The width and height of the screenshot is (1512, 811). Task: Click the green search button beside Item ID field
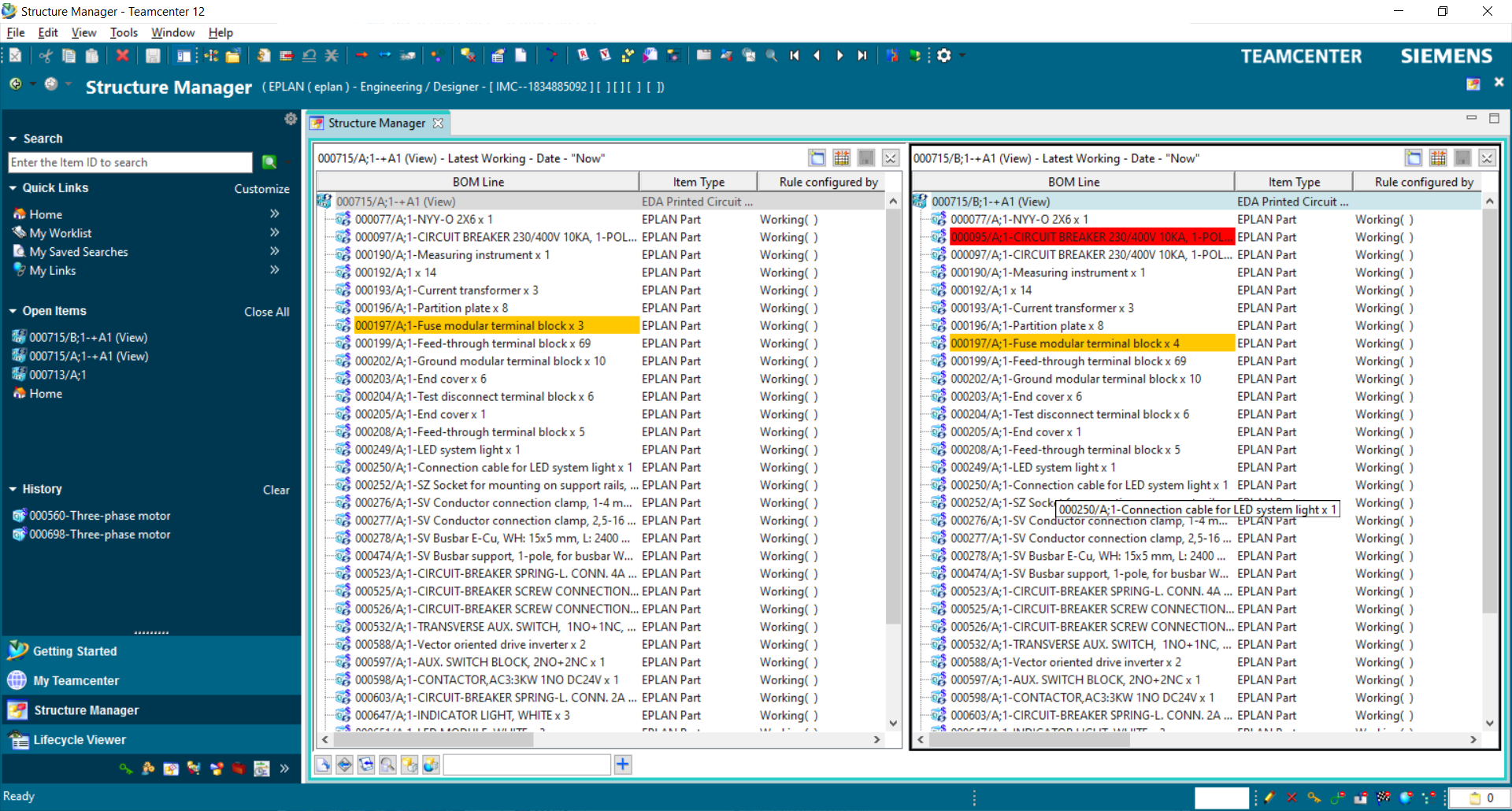pyautogui.click(x=269, y=162)
